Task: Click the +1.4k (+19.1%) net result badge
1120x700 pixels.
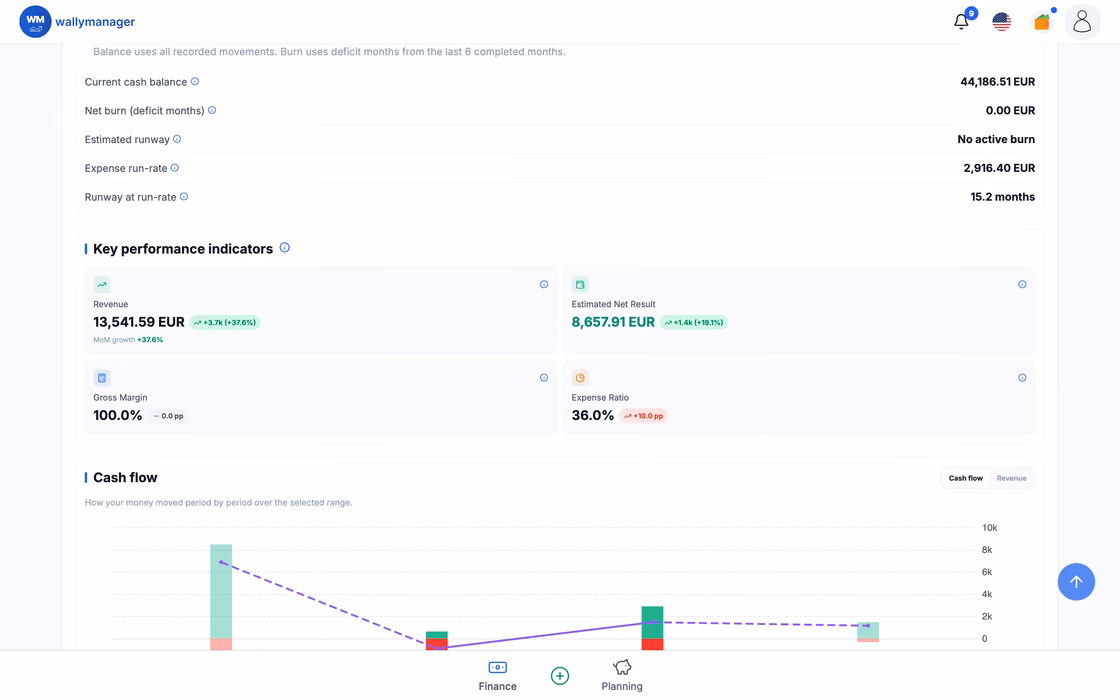Action: [694, 322]
